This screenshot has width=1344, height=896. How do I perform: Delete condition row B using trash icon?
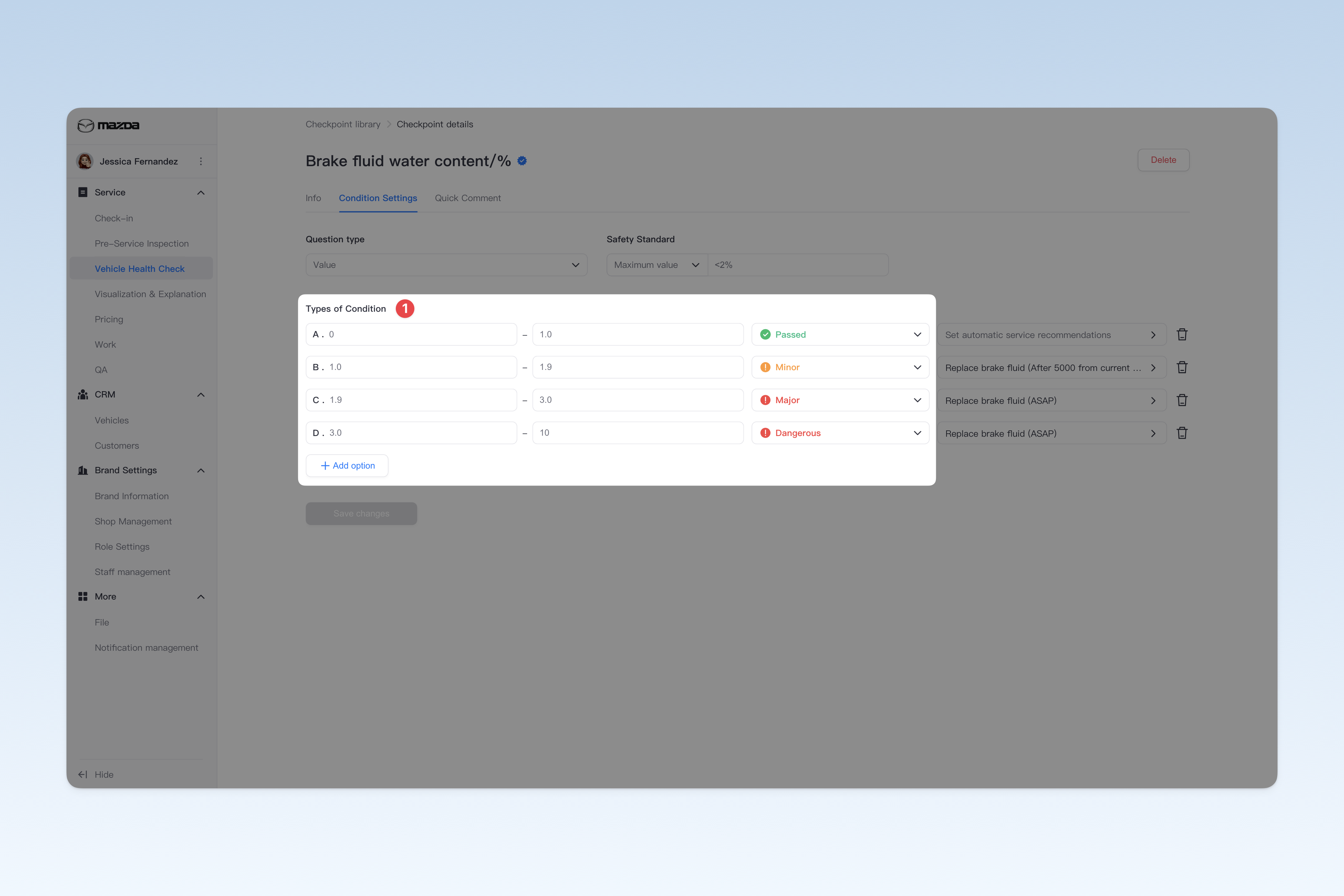click(x=1182, y=368)
